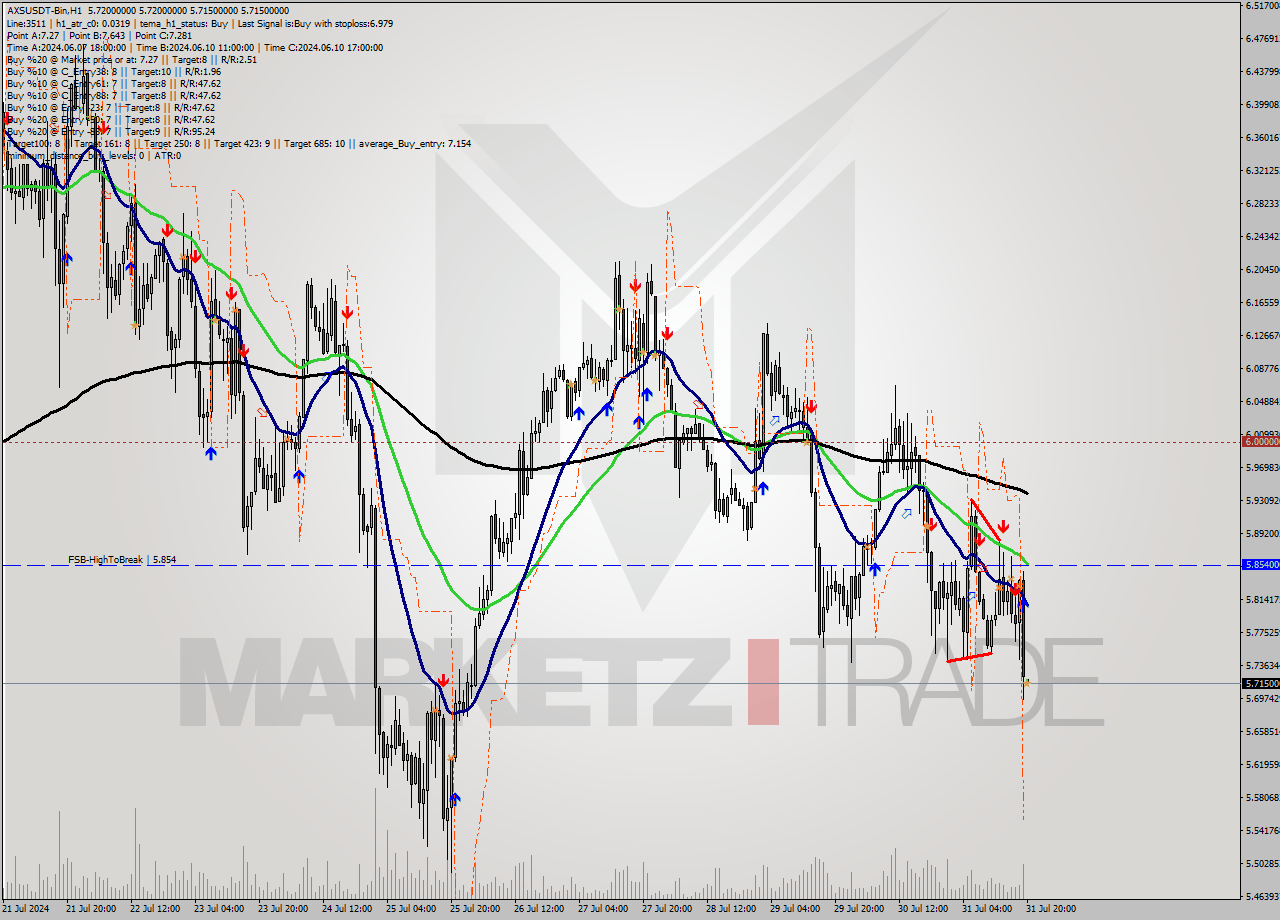The height and width of the screenshot is (920, 1280).
Task: Click the 5.892 price axis label
Action: pos(1262,534)
